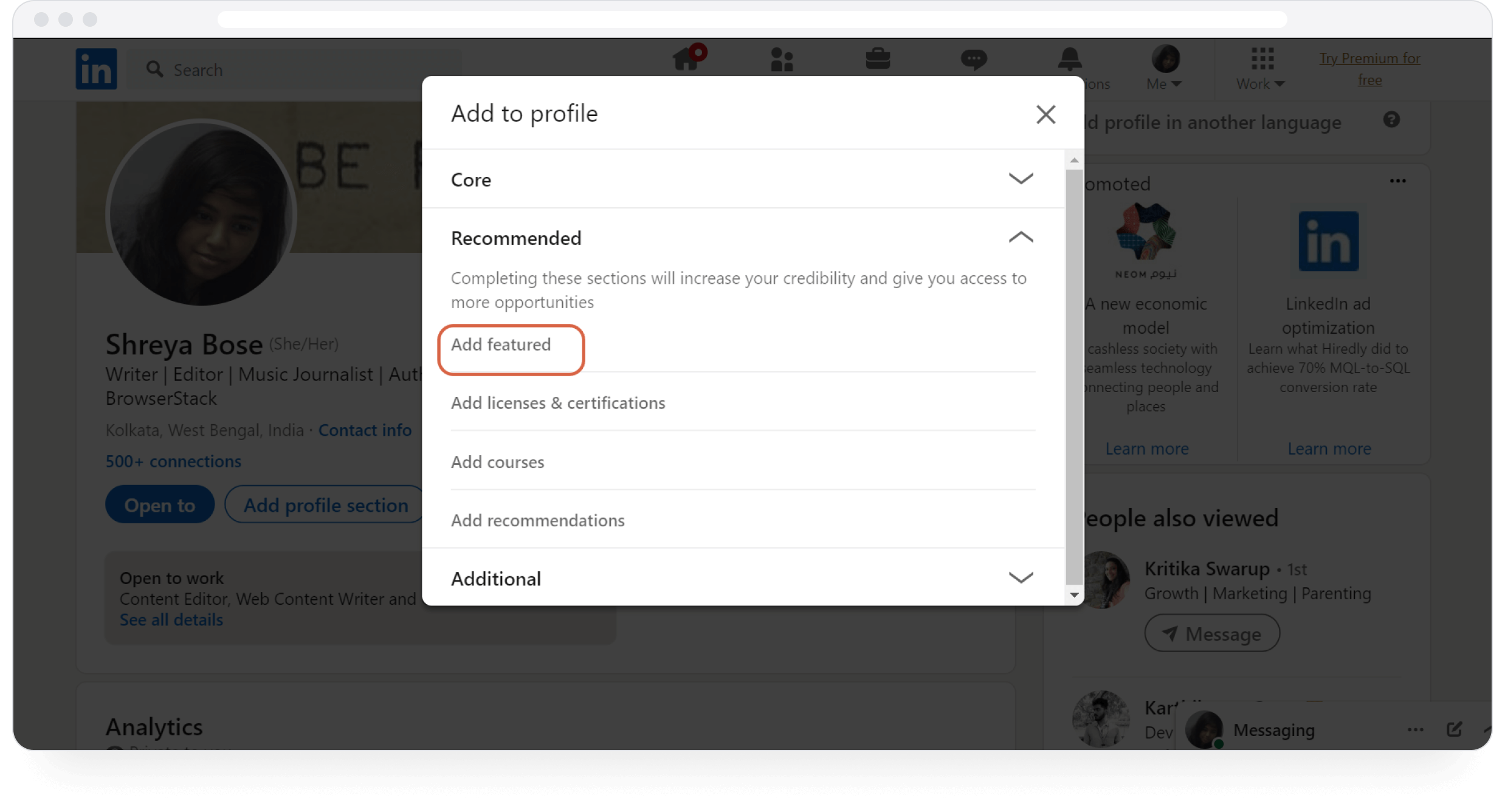This screenshot has height=812, width=1505.
Task: Select Add recommendations option
Action: tap(537, 519)
